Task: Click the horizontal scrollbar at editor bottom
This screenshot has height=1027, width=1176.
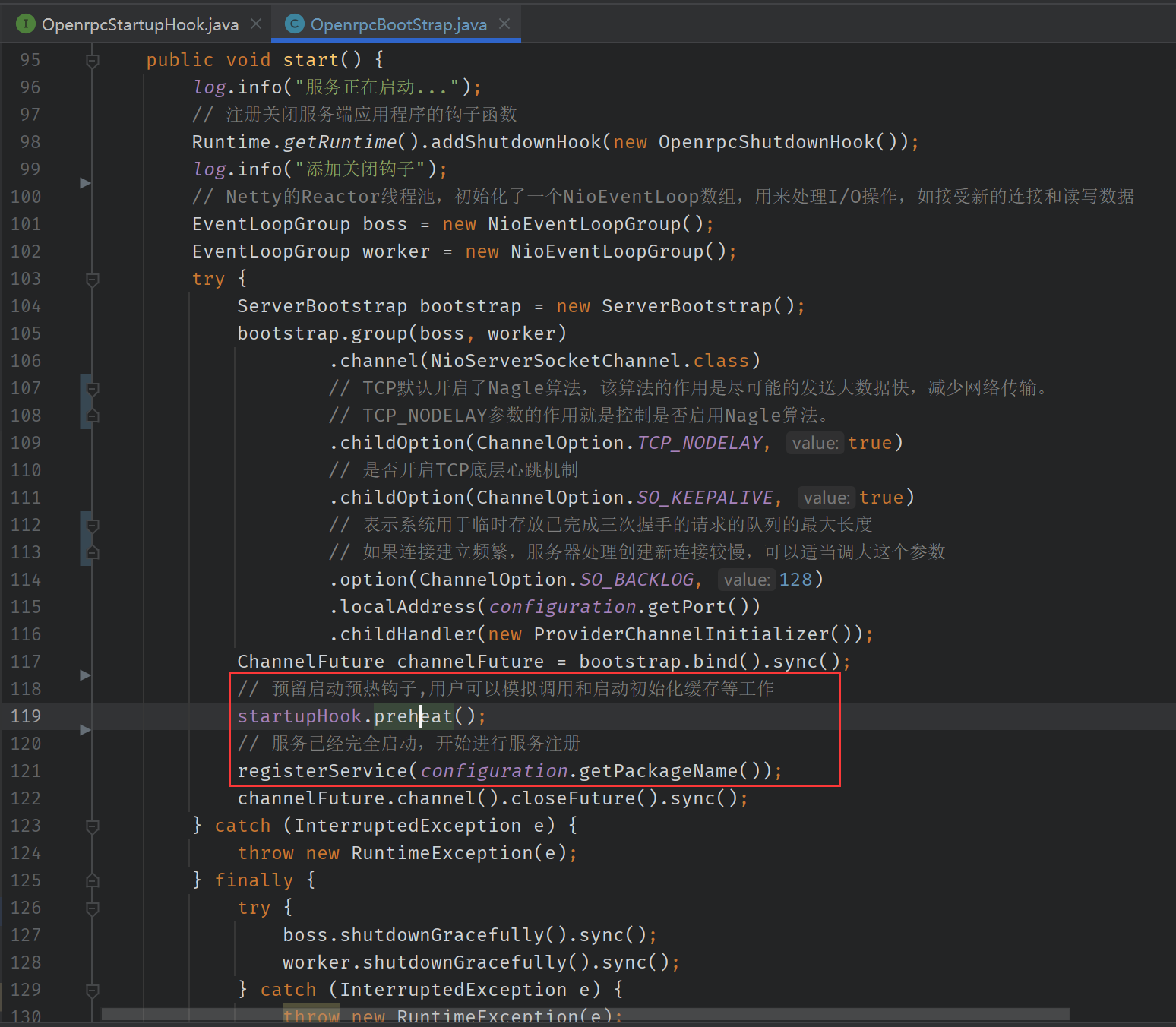Action: click(x=585, y=1015)
